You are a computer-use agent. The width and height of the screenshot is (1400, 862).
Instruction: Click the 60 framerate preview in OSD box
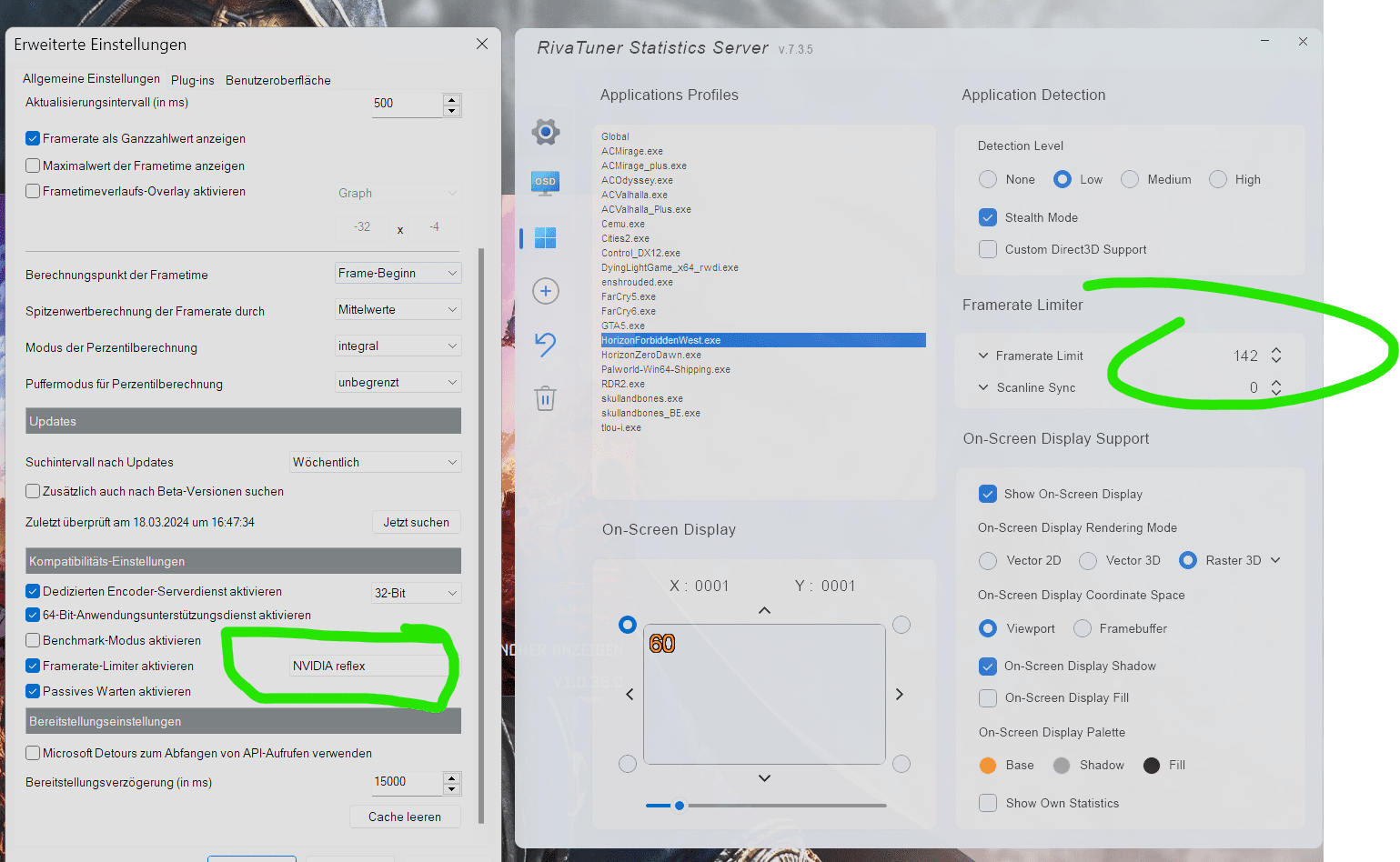(662, 644)
